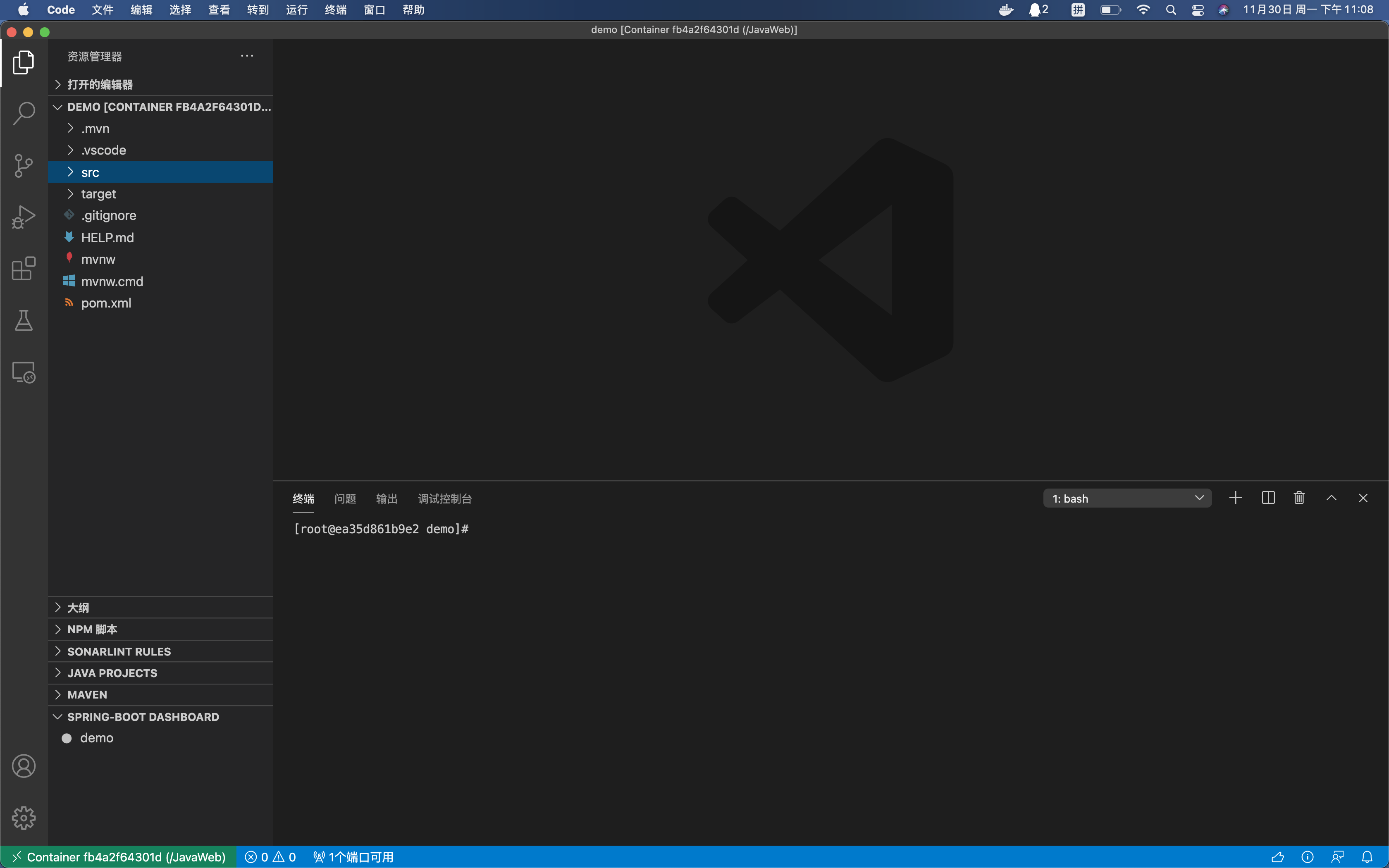Open macOS Control Center icon
Screen dimensions: 1389x868
click(x=1198, y=10)
